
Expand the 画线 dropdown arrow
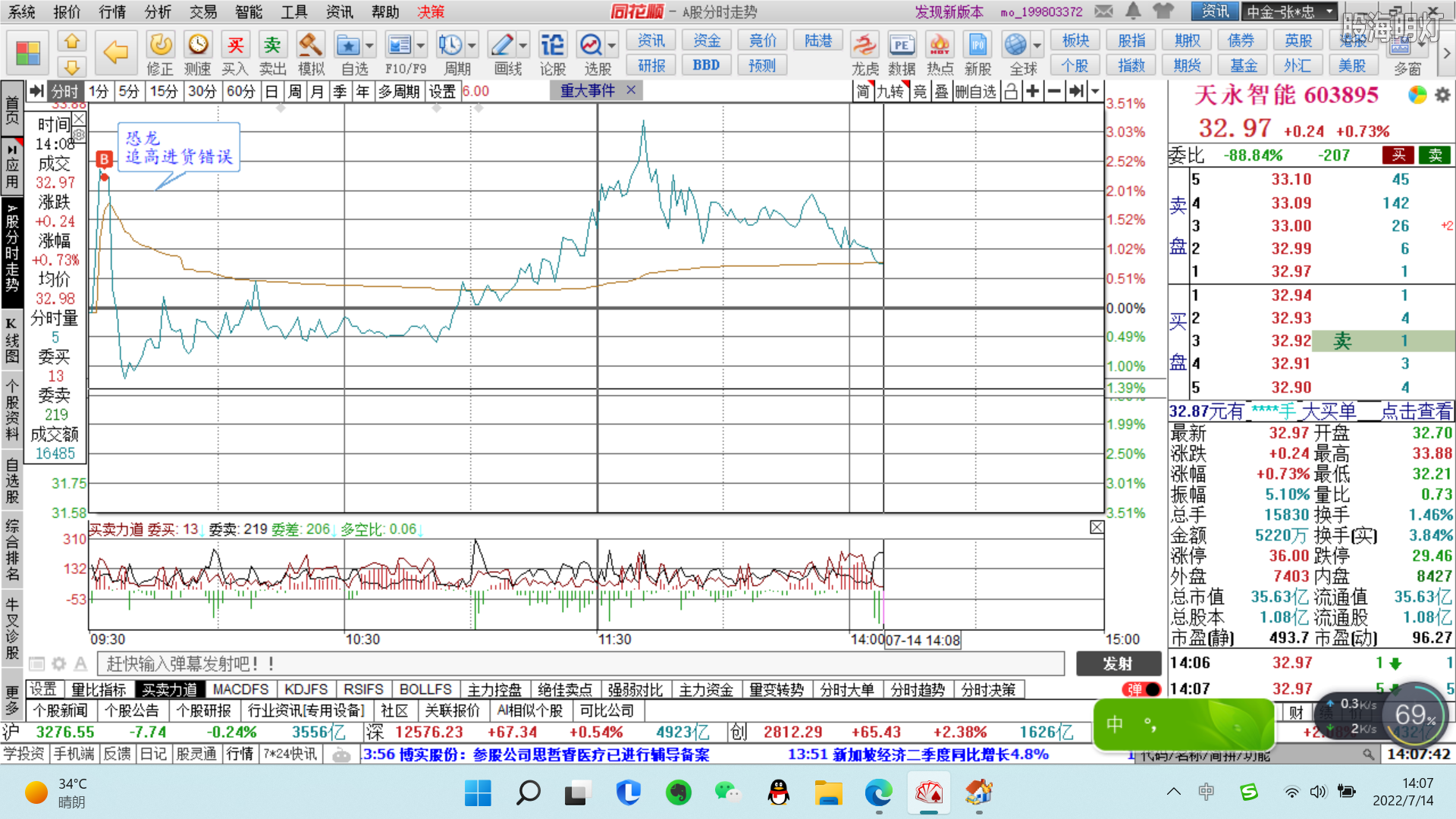523,45
